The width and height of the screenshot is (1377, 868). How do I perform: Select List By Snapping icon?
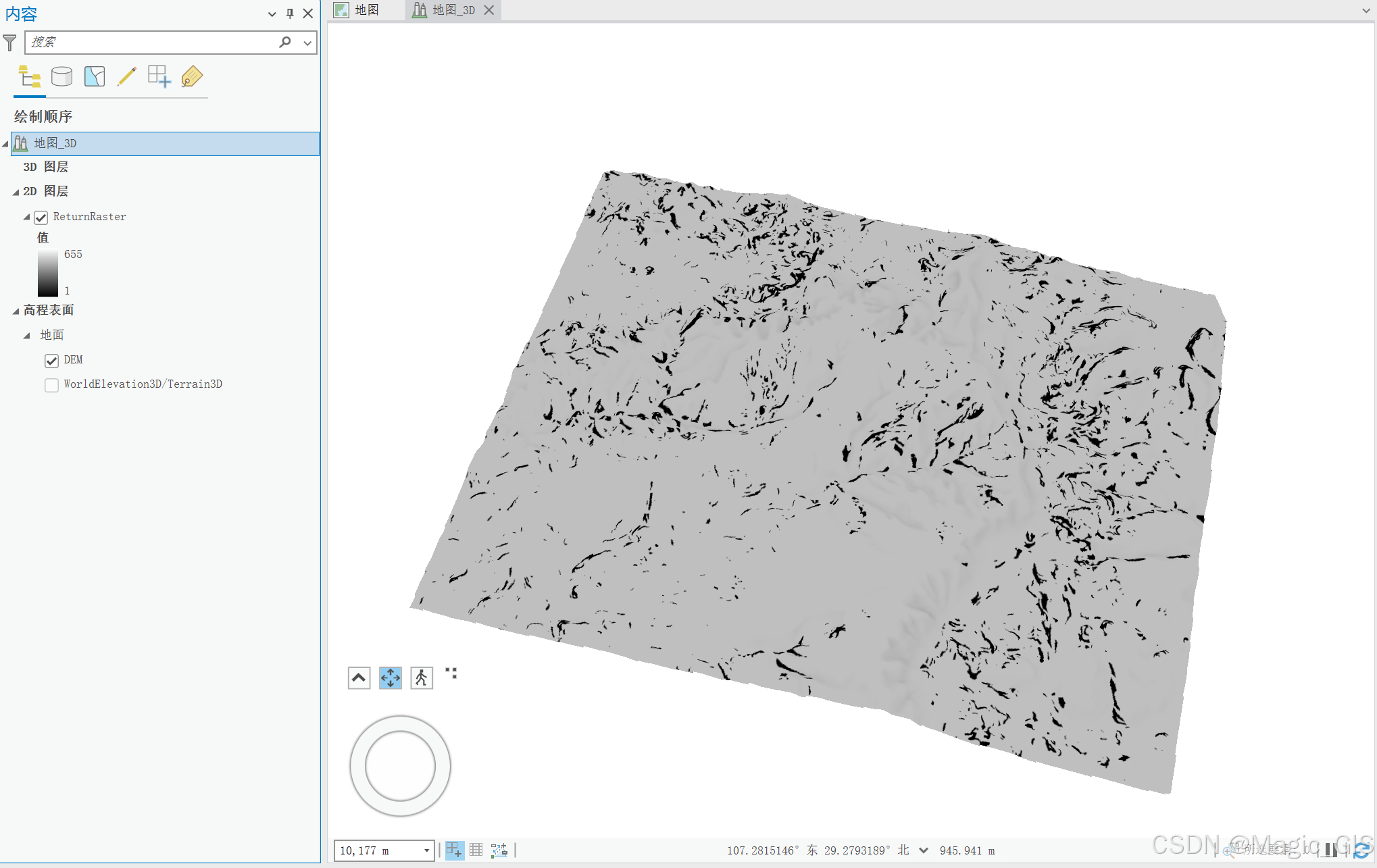tap(159, 76)
